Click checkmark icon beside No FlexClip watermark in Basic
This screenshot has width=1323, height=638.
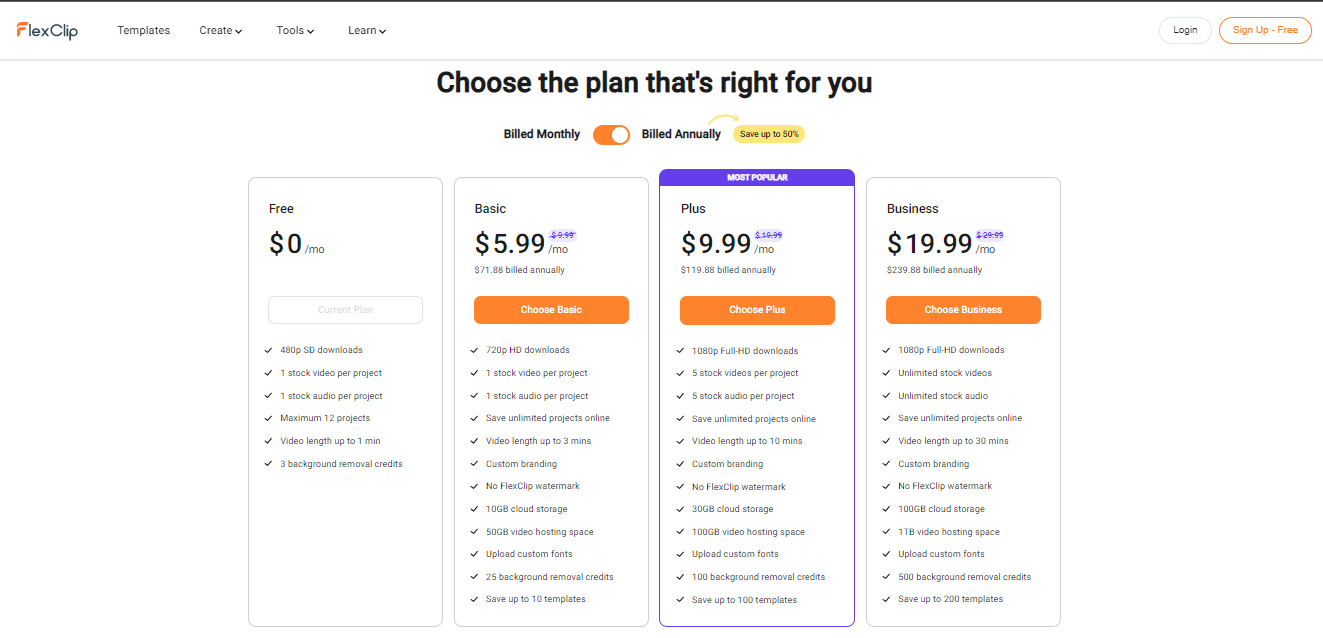[x=474, y=486]
